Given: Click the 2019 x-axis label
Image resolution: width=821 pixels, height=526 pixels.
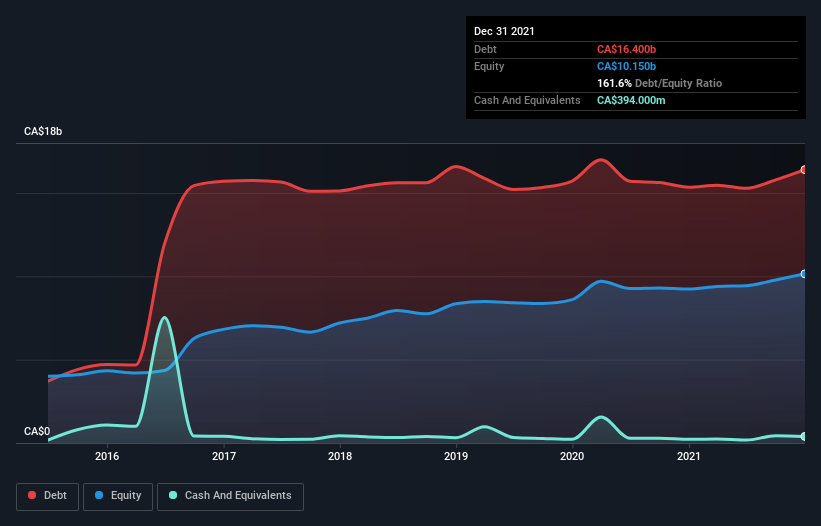Looking at the screenshot, I should tap(456, 456).
